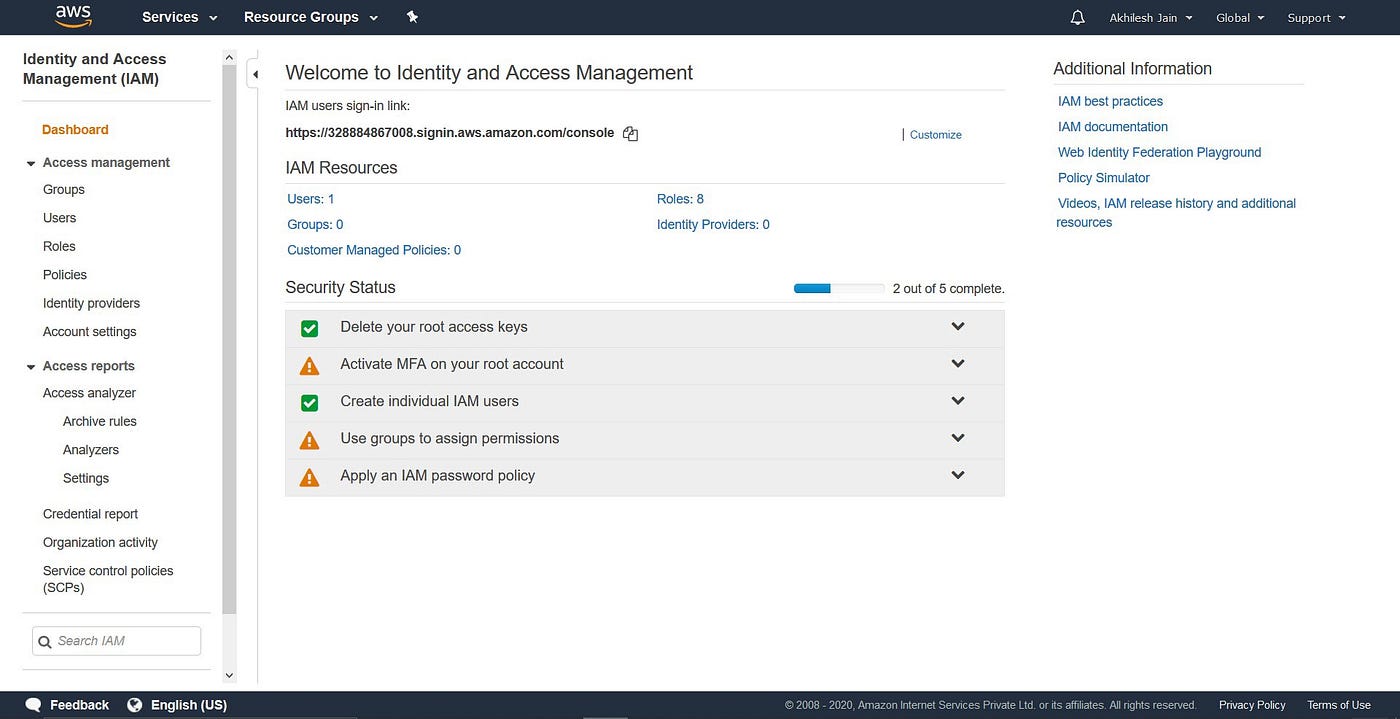Viewport: 1400px width, 719px height.
Task: Expand Use groups to assign permissions chevron
Action: (957, 438)
